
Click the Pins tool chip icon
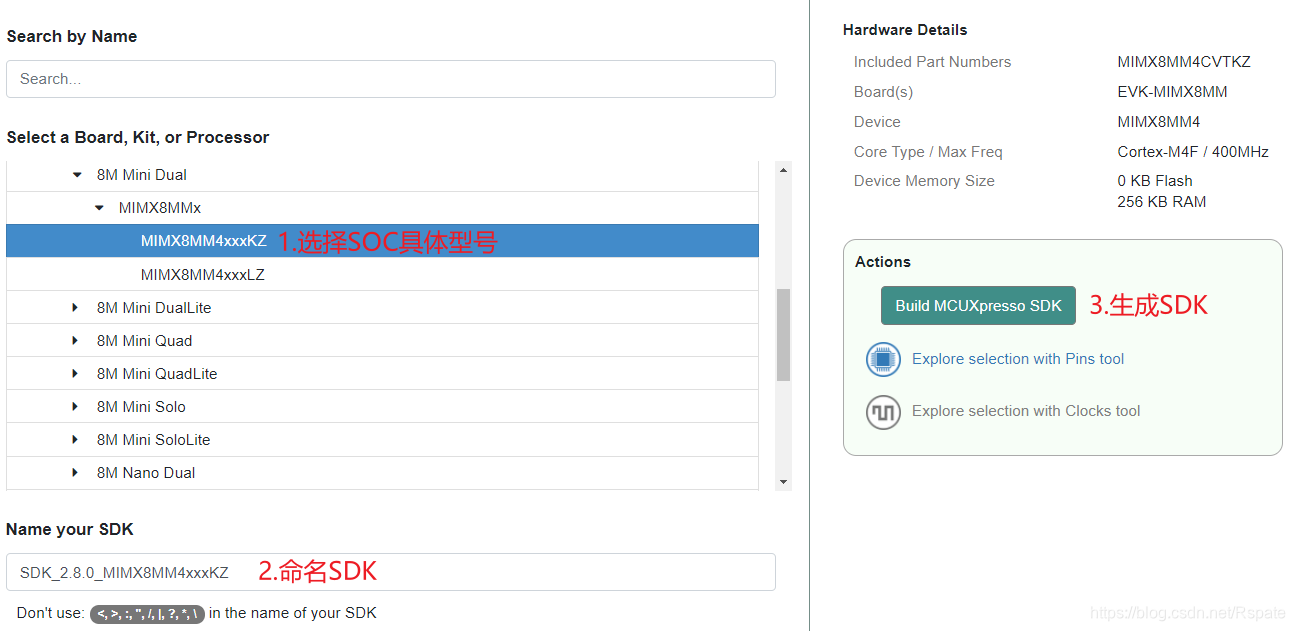pos(883,359)
